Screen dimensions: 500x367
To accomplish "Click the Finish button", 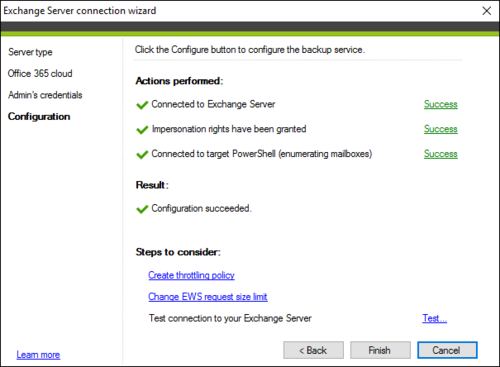I will (380, 350).
